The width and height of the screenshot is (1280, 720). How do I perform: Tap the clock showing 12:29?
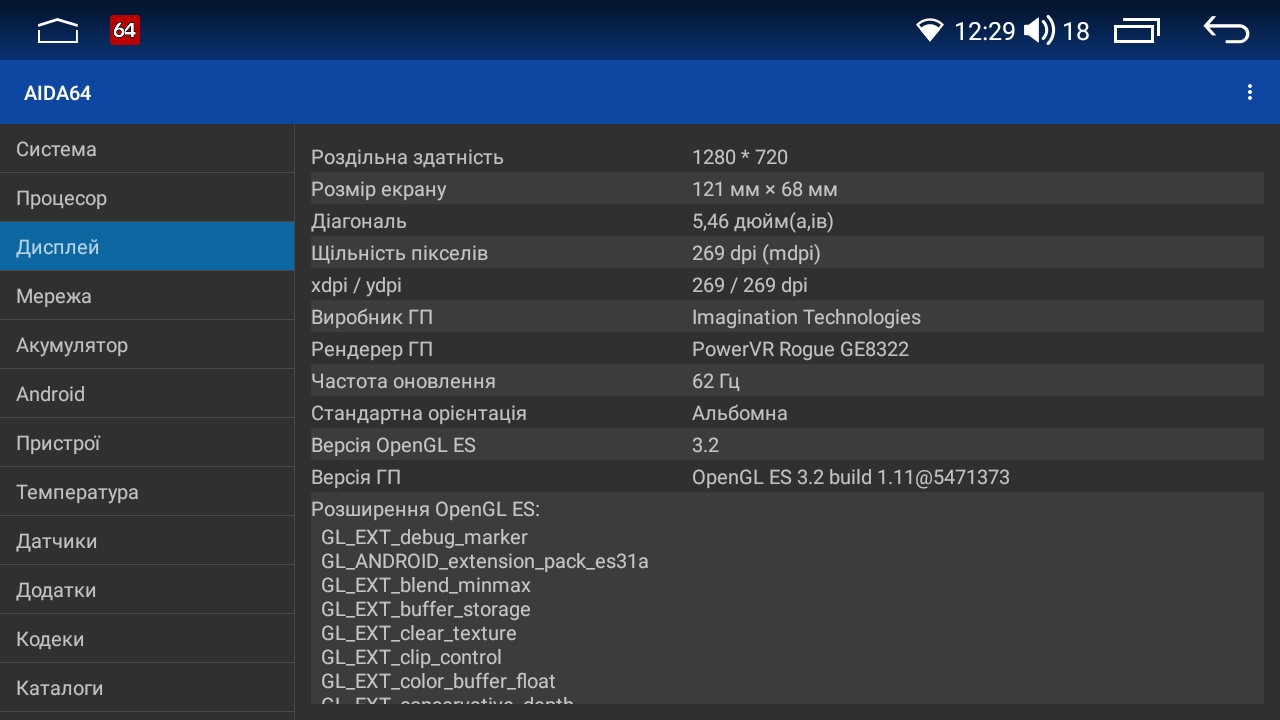tap(984, 31)
